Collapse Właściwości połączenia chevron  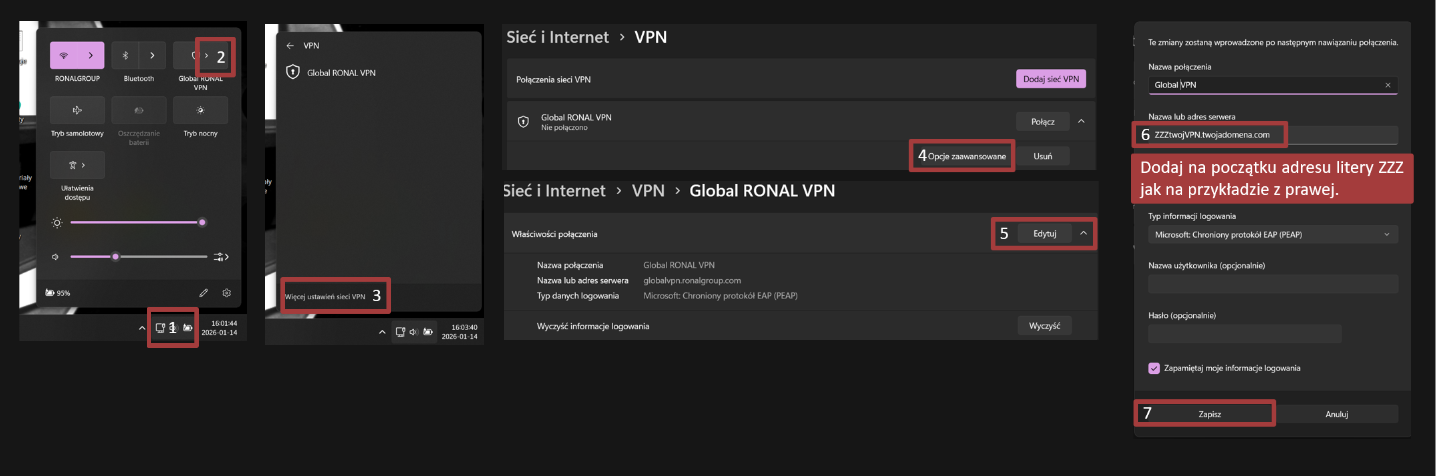click(x=1083, y=232)
